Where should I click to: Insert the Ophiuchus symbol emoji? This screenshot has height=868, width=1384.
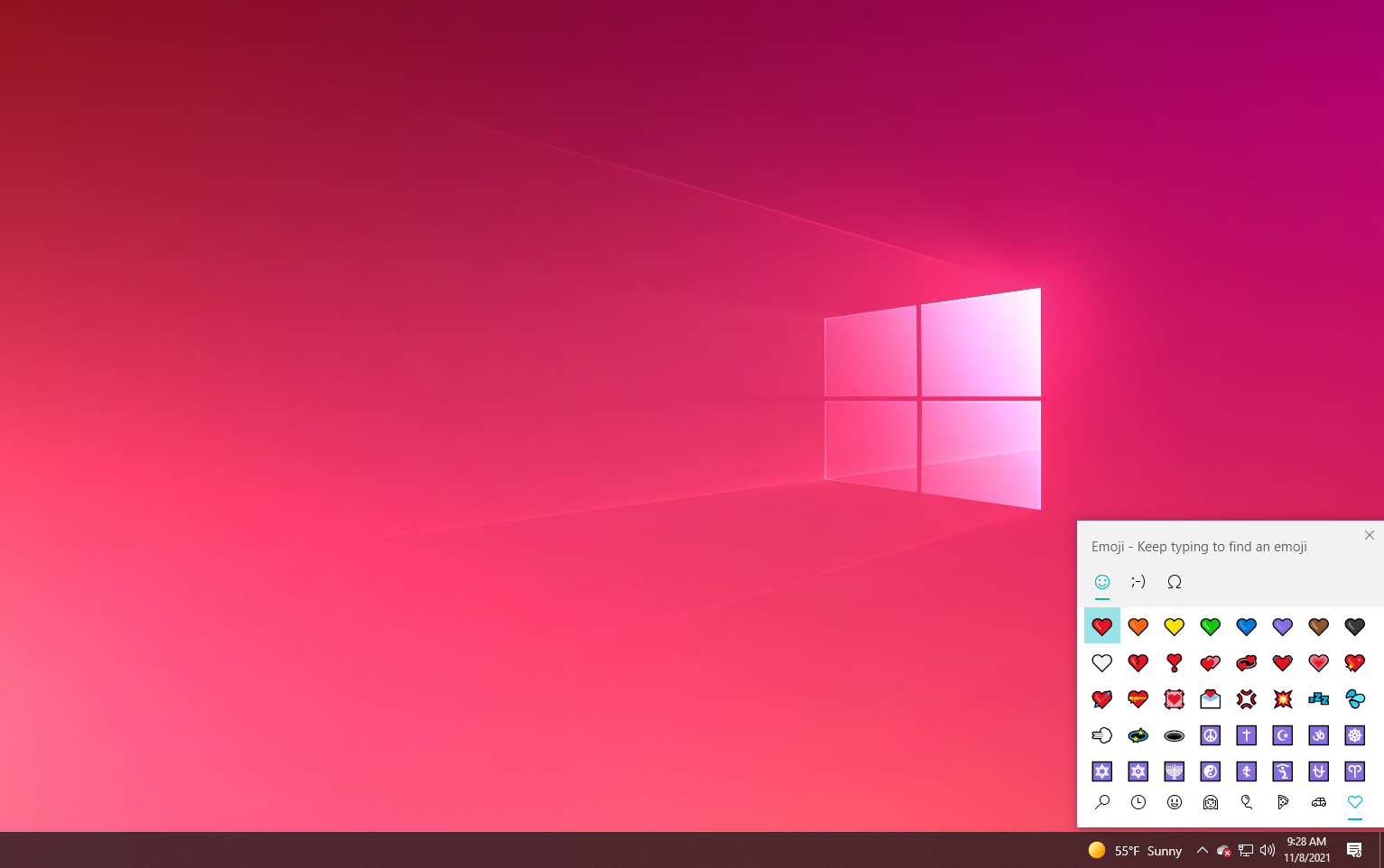pos(1319,771)
